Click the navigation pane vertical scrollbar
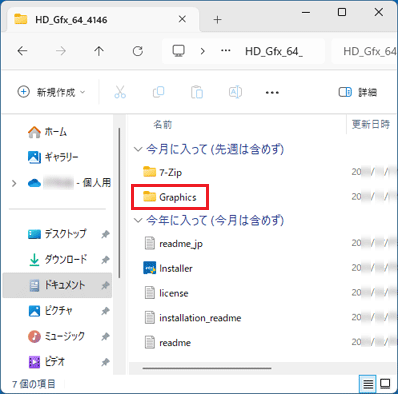398x394 pixels. 119,203
